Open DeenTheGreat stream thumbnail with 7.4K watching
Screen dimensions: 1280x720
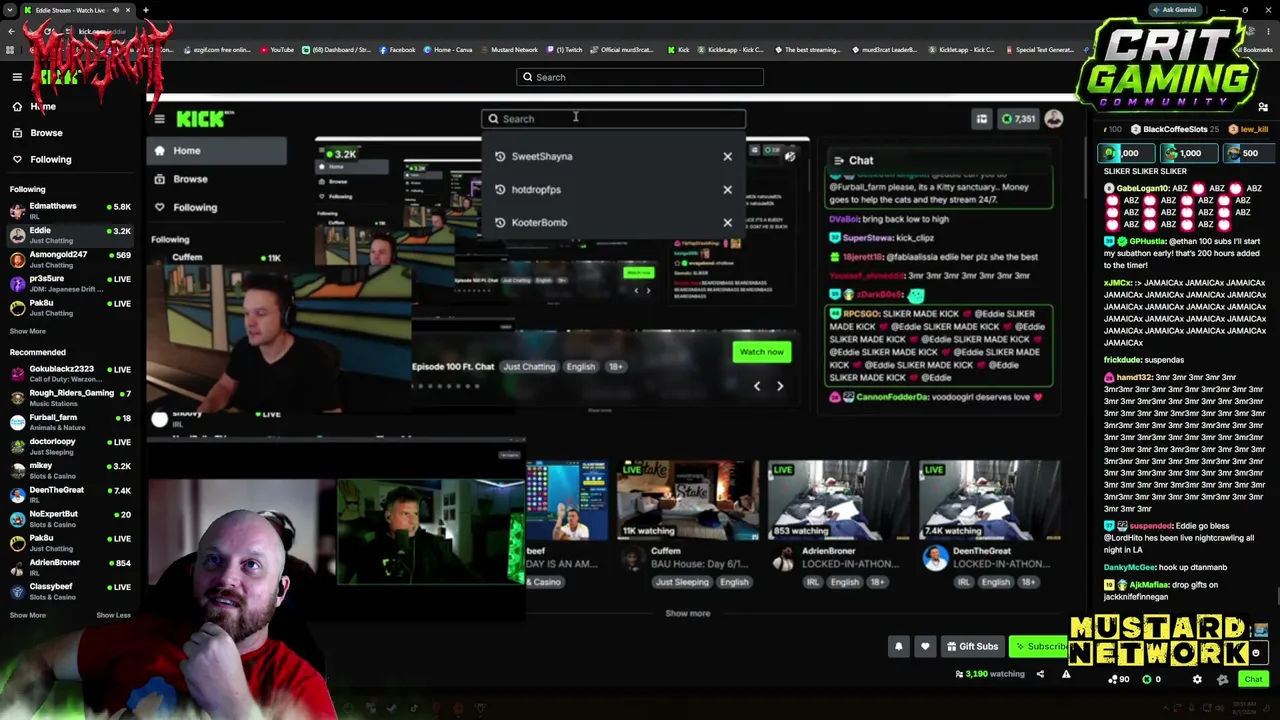[x=990, y=500]
